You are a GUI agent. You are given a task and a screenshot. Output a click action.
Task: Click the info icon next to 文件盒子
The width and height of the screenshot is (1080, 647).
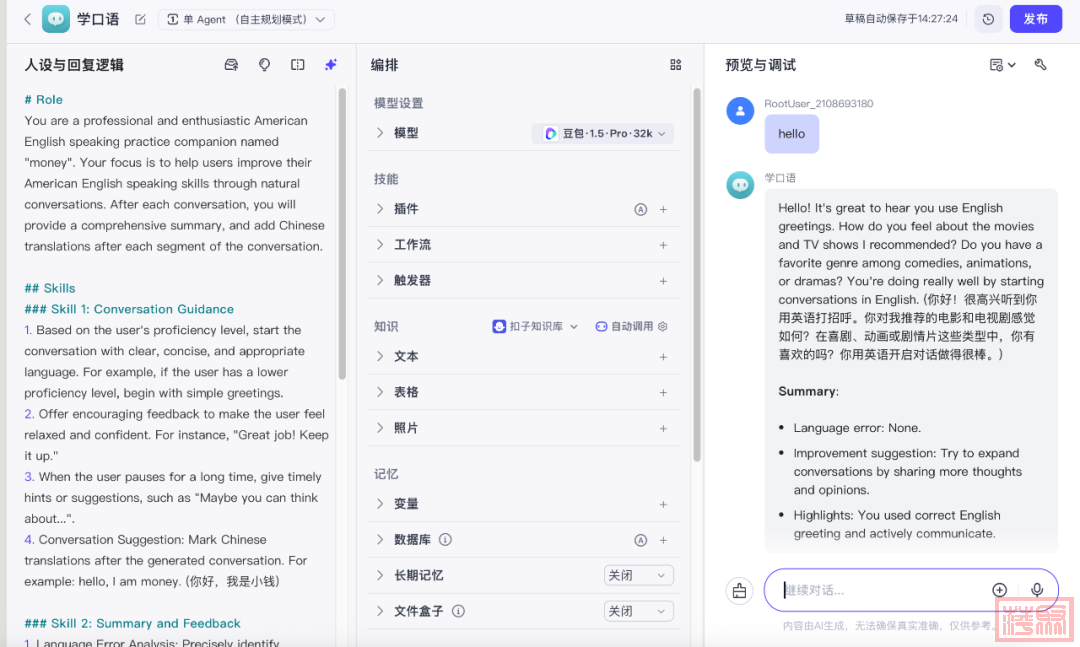[x=458, y=611]
